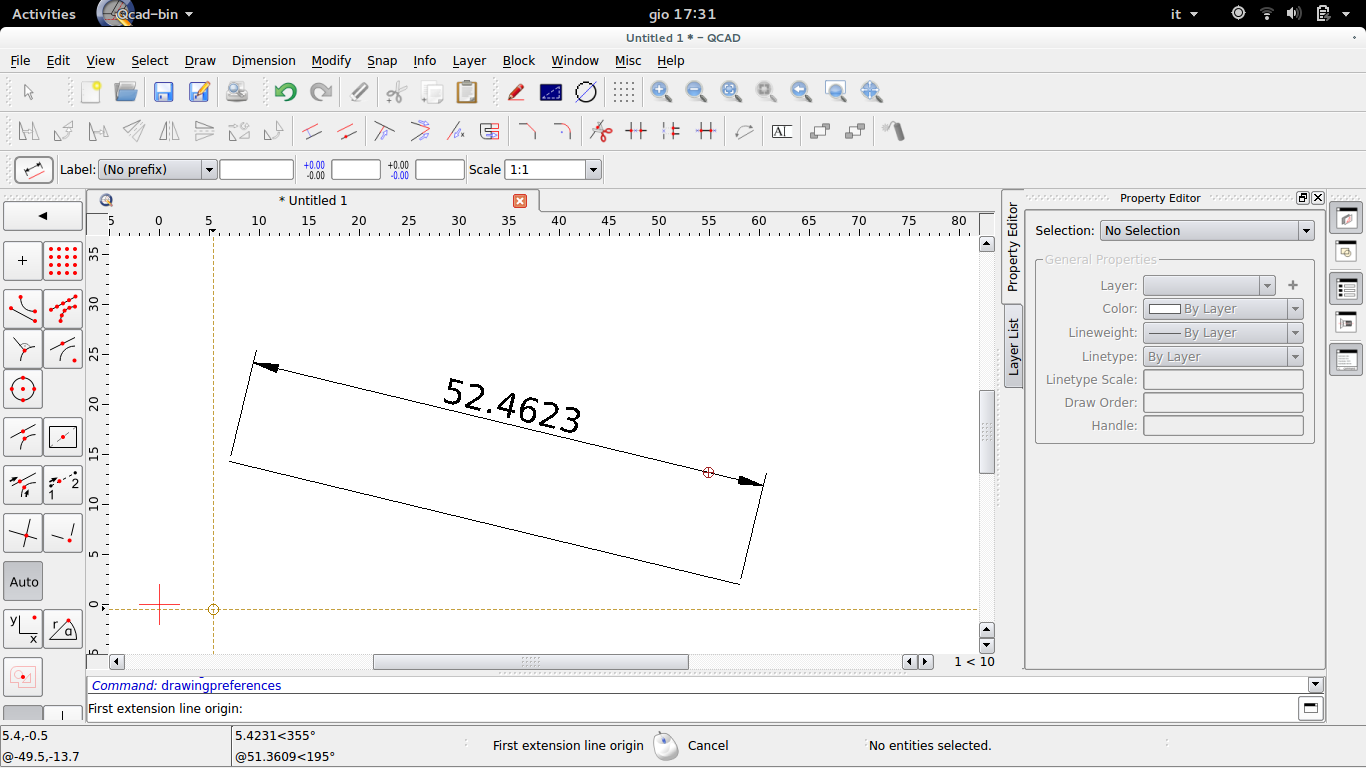Open a file with folder icon

click(126, 92)
